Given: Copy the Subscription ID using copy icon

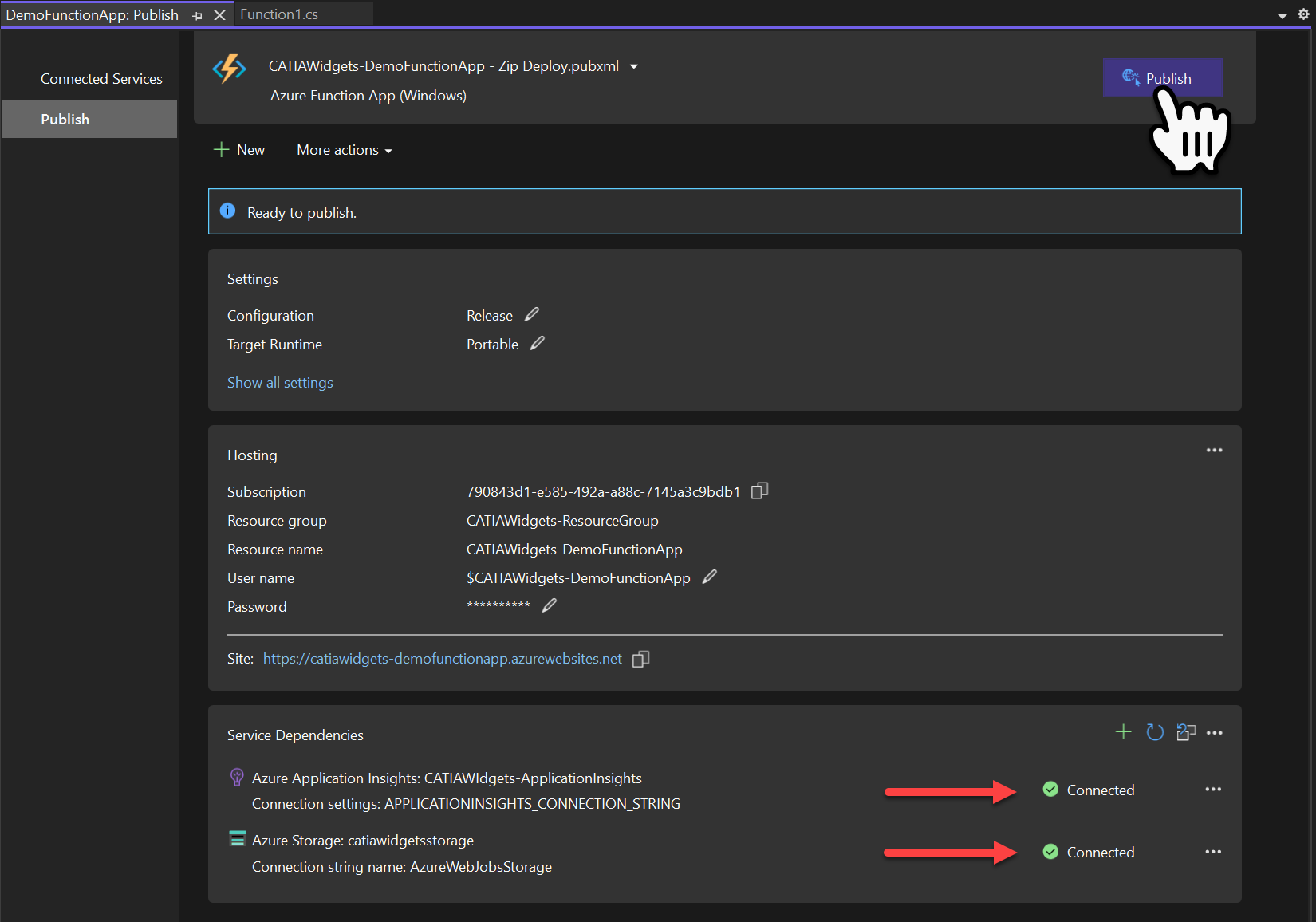Looking at the screenshot, I should tap(758, 491).
